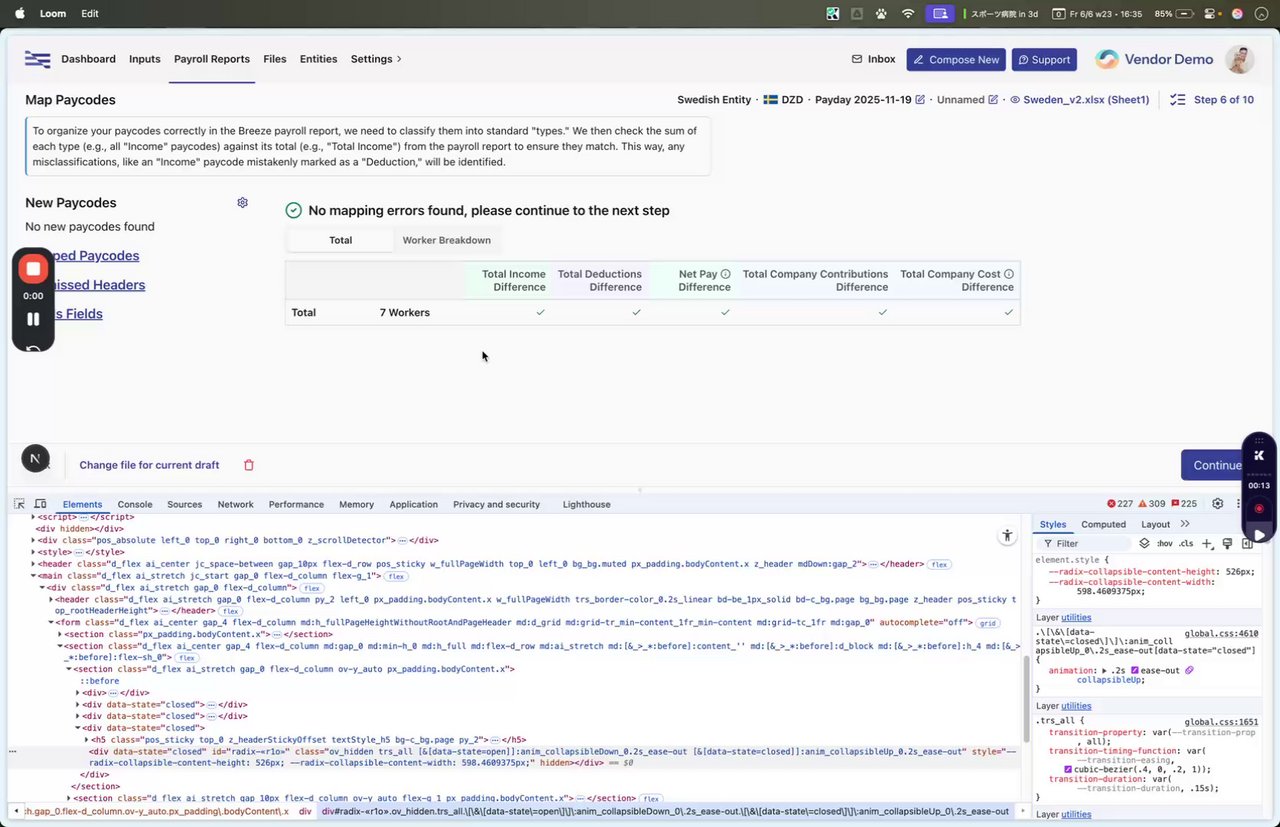The height and width of the screenshot is (827, 1280).
Task: Open the Layout pane tab
Action: point(1155,524)
